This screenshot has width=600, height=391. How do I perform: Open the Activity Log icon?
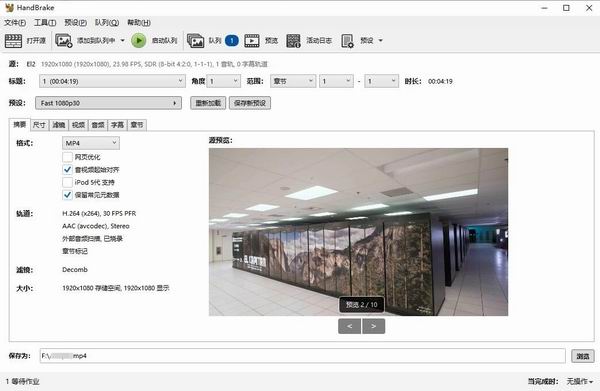pos(293,41)
